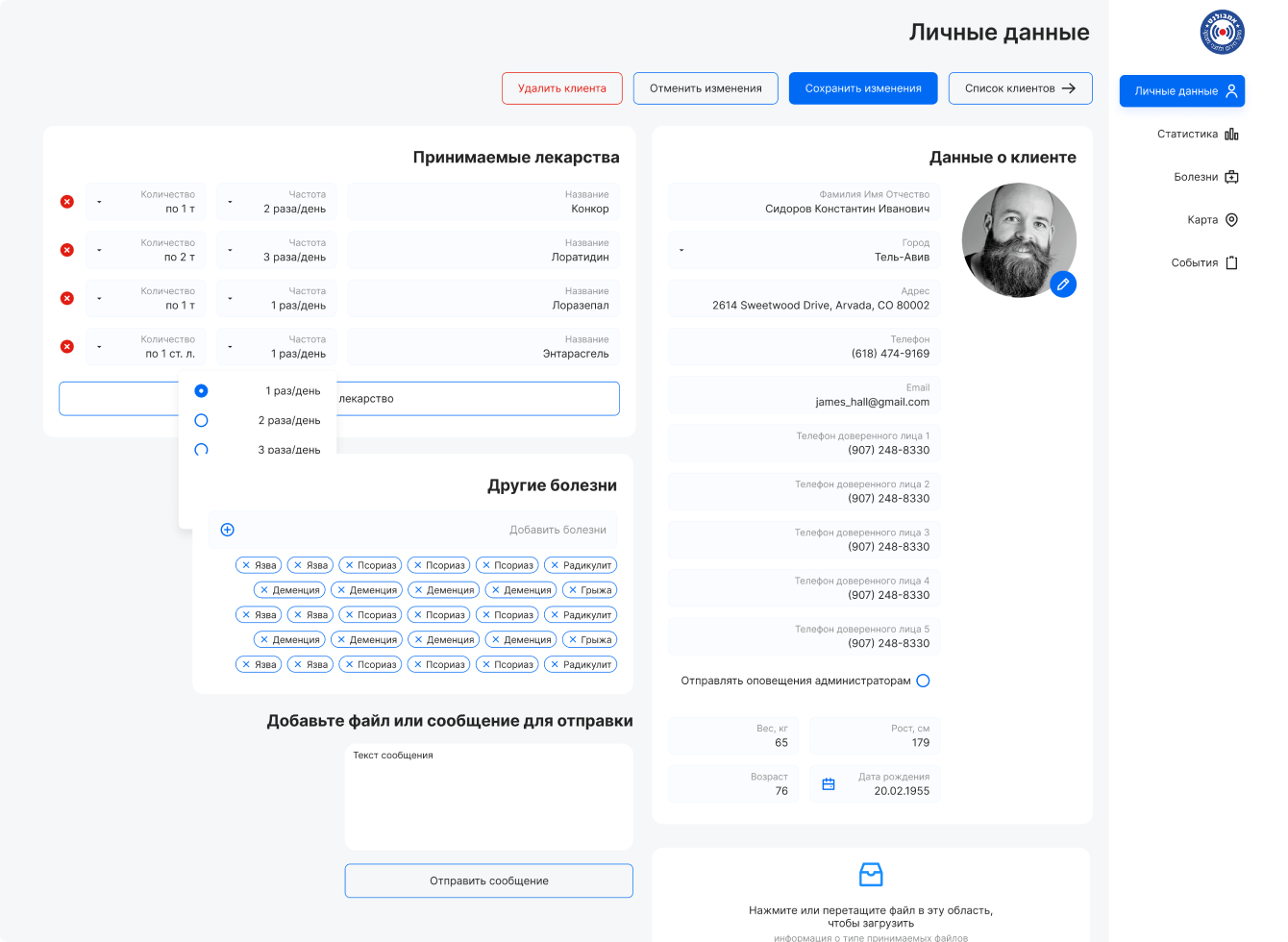Click the Телефон field with (618) 474-9169
The image size is (1288, 942).
pos(804,347)
